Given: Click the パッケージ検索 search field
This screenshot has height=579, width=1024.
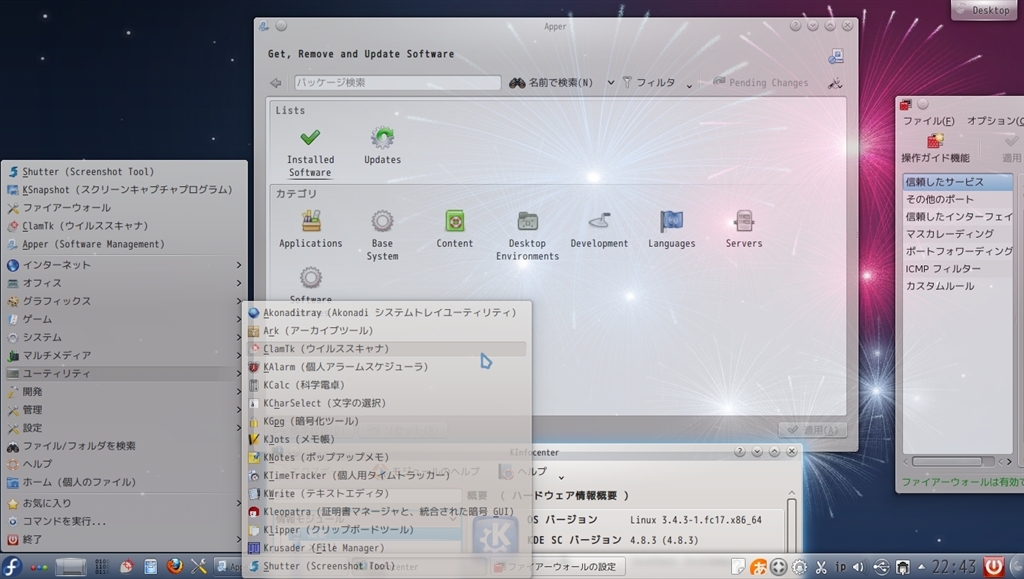Looking at the screenshot, I should point(397,83).
